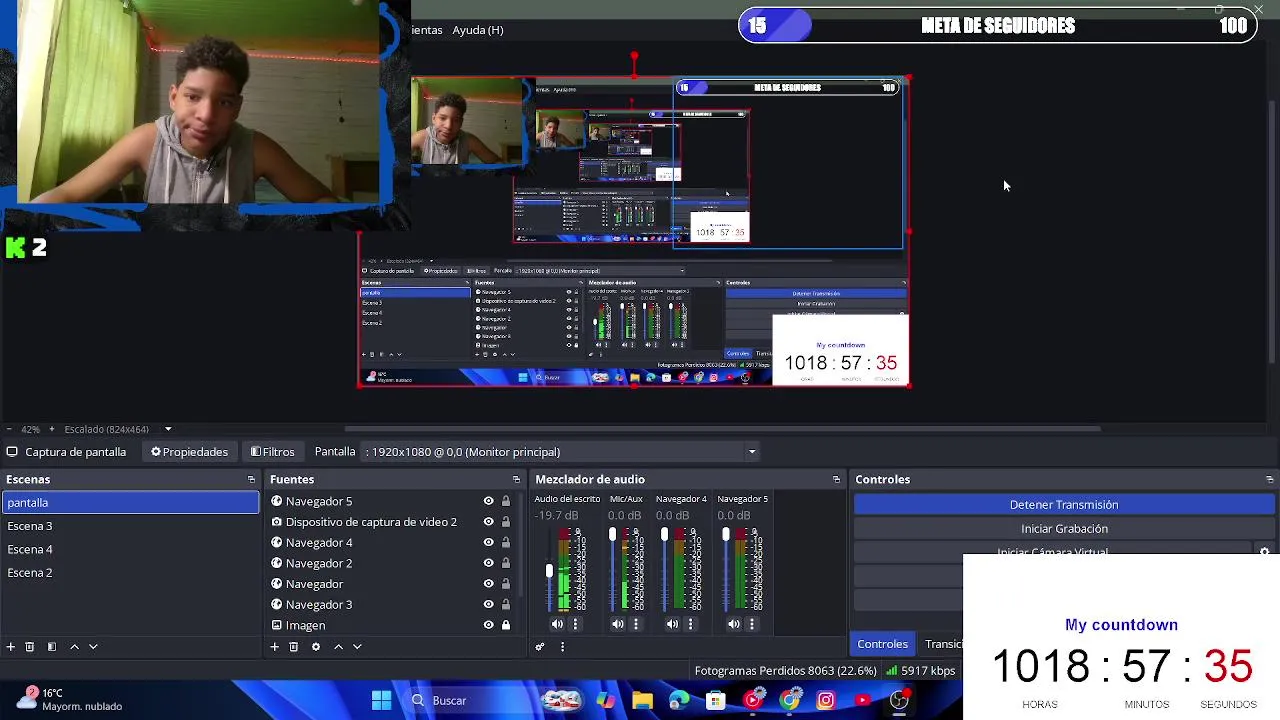Screen dimensions: 1280x720
Task: Hide the Navegador 5 source
Action: [x=488, y=501]
